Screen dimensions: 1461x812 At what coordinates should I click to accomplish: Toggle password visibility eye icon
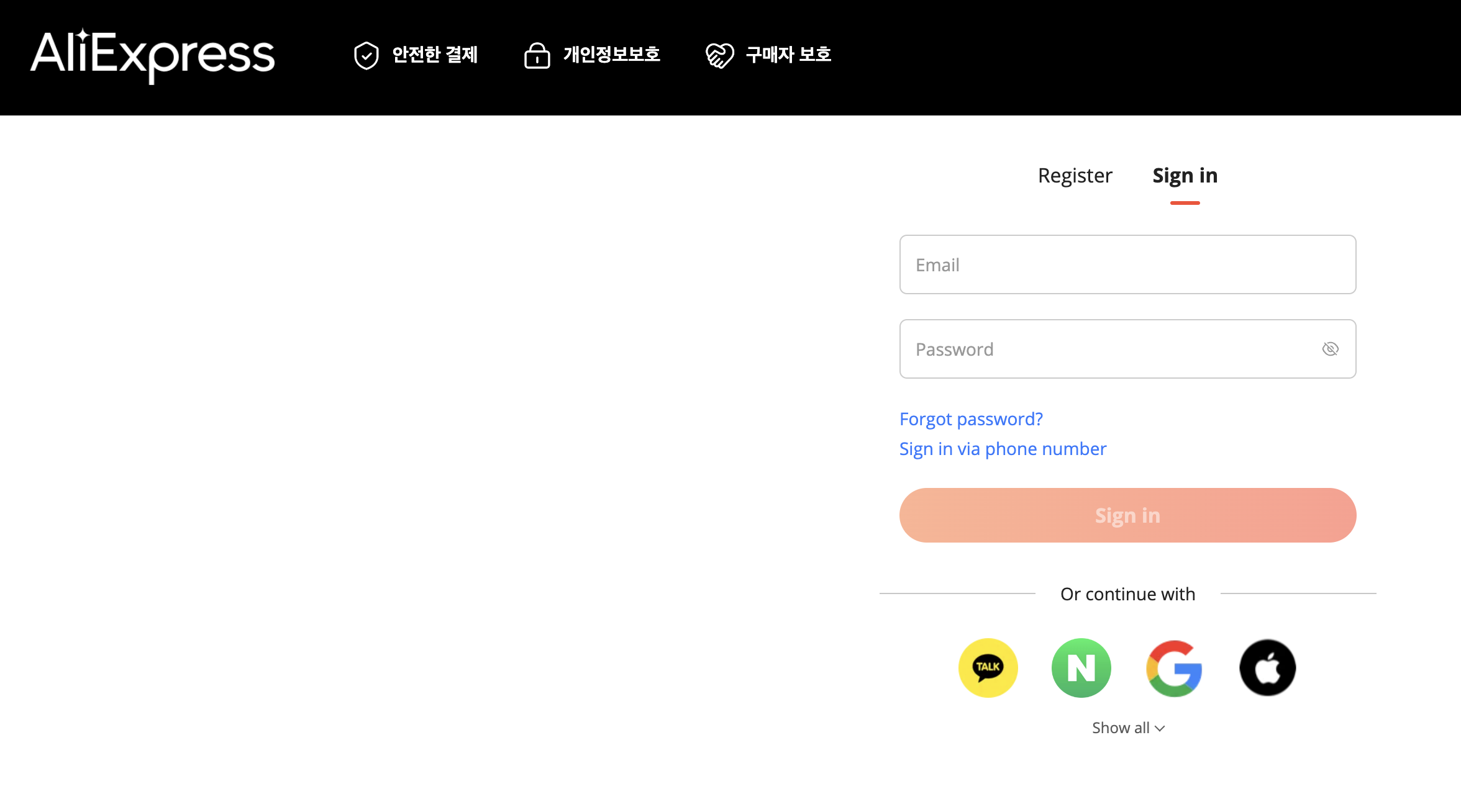click(1330, 349)
